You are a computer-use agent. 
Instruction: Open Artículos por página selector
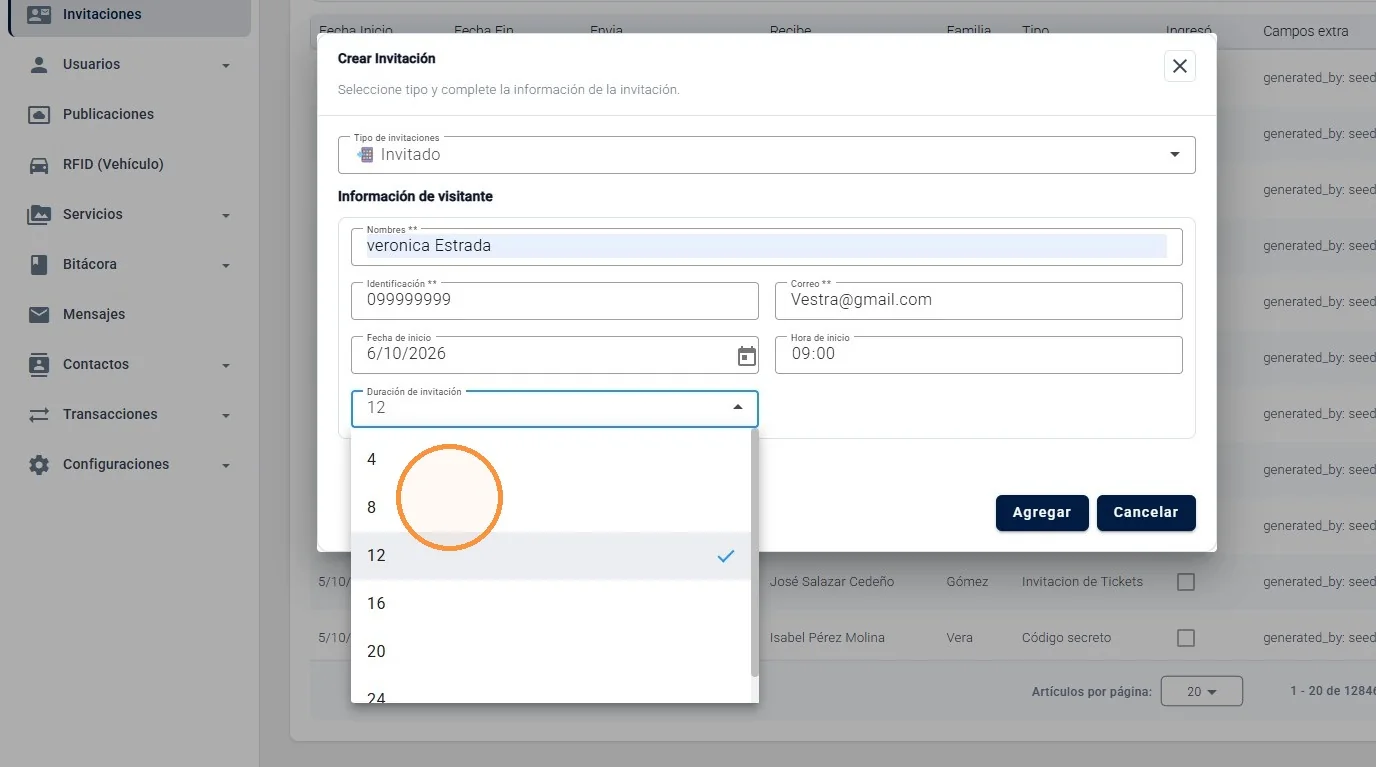tap(1201, 691)
